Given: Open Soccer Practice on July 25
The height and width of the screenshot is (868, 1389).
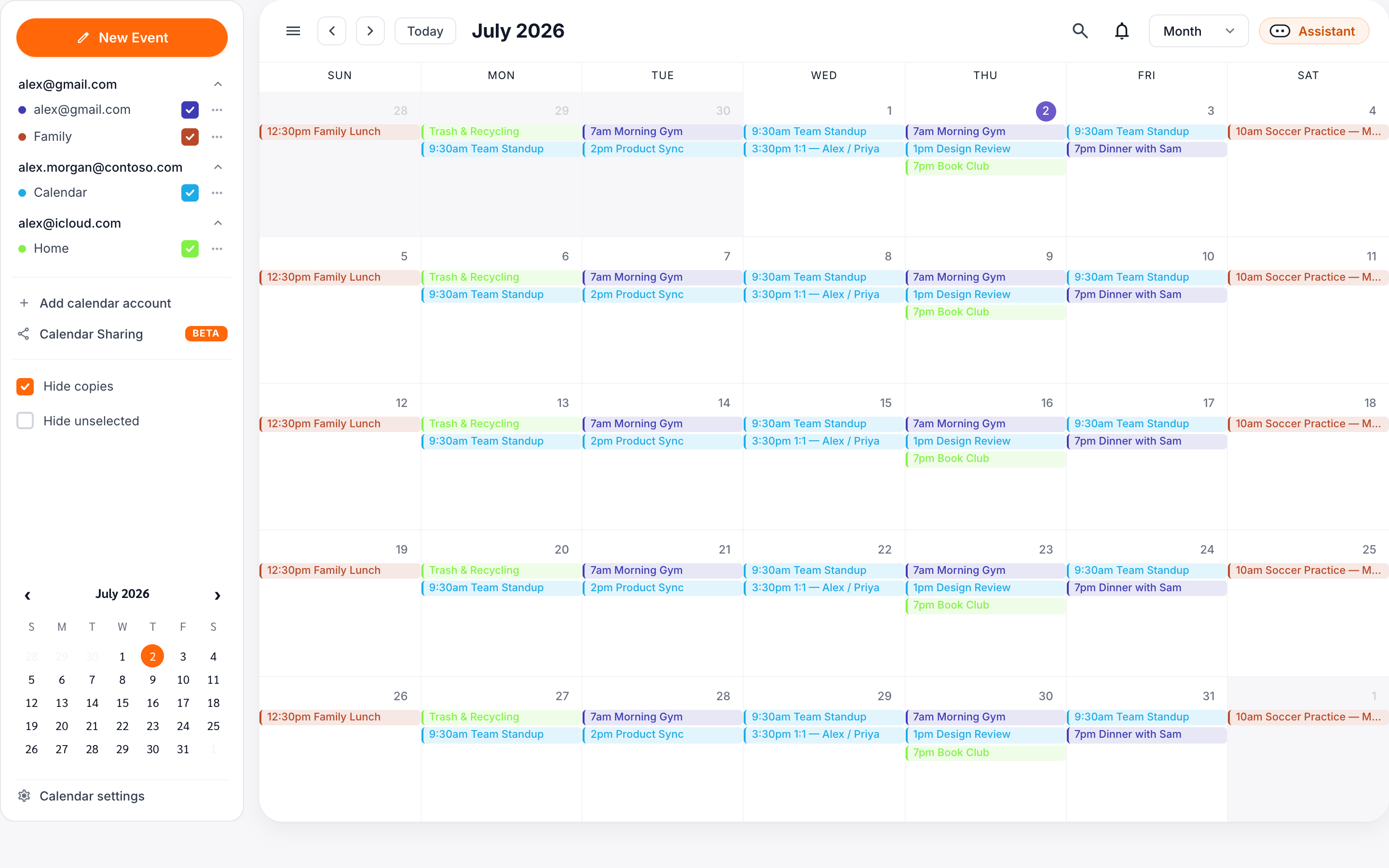Looking at the screenshot, I should 1308,570.
